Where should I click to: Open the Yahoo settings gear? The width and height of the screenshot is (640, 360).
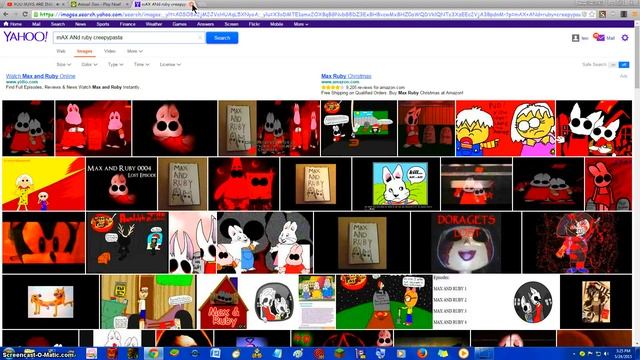pyautogui.click(x=625, y=38)
